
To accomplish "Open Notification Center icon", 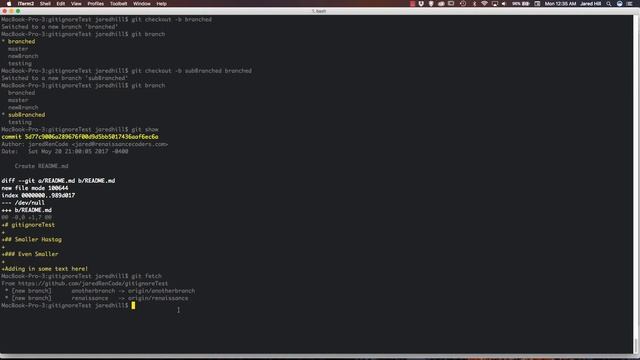I will point(630,4).
